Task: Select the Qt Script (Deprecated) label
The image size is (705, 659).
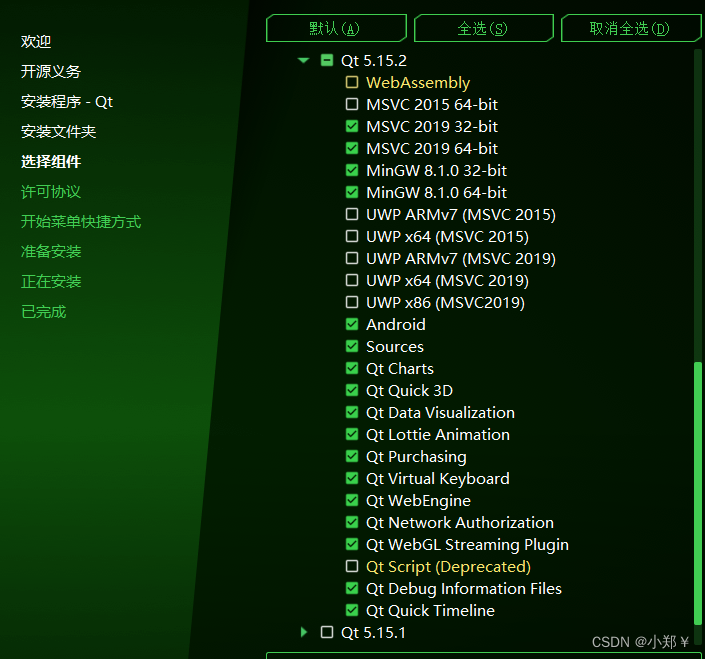Action: [x=448, y=567]
